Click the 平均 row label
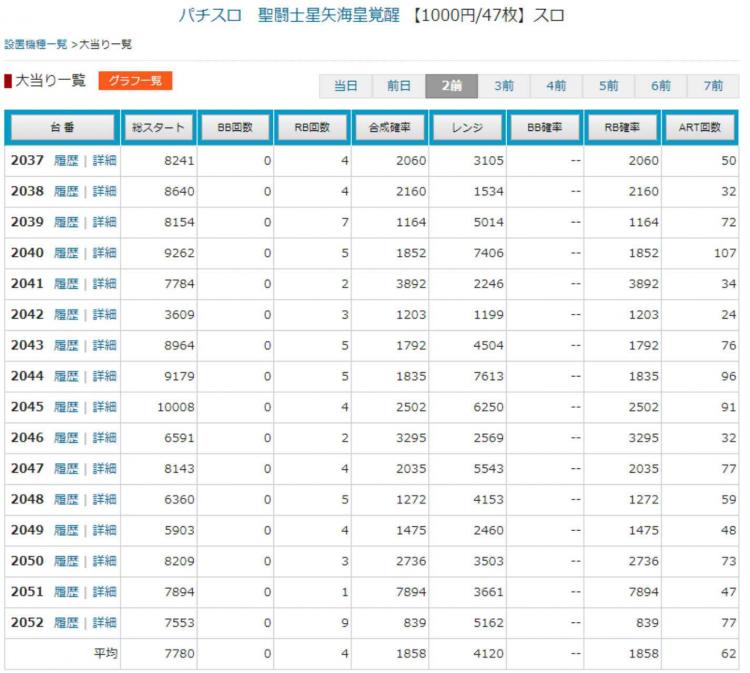750x673 pixels. point(105,653)
